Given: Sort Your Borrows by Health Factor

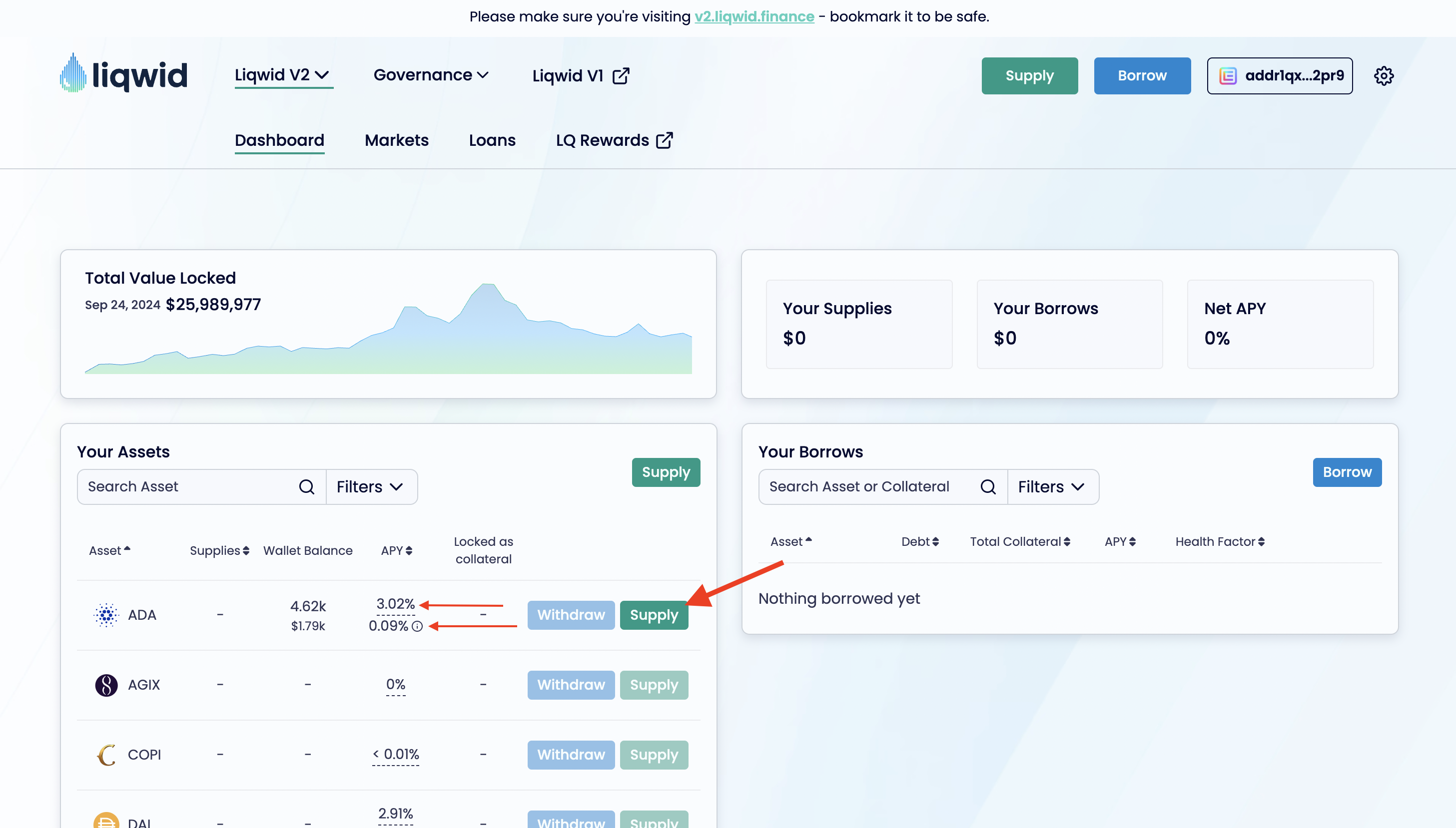Looking at the screenshot, I should click(x=1221, y=541).
